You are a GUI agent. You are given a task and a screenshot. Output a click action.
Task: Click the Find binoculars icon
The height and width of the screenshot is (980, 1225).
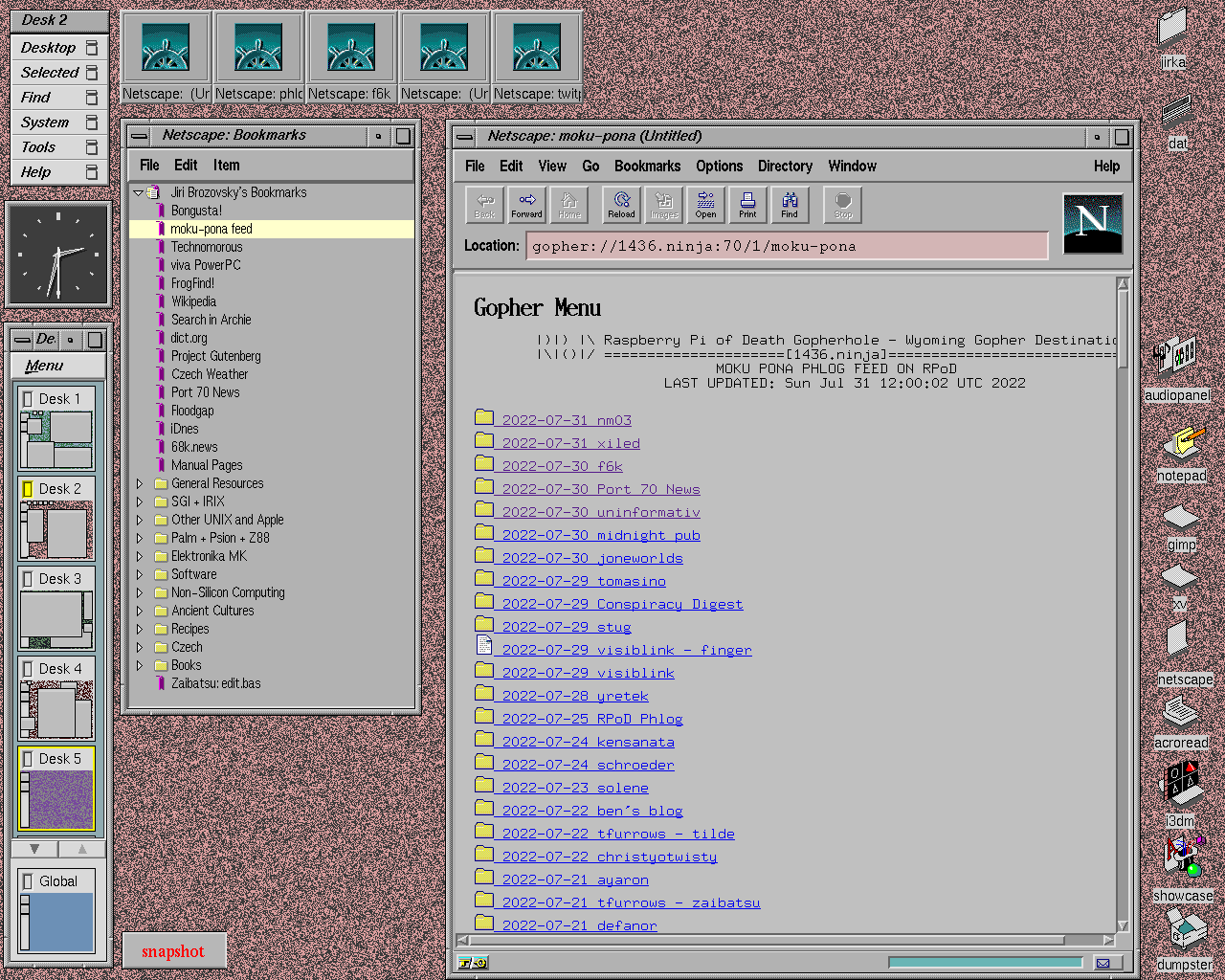(790, 204)
